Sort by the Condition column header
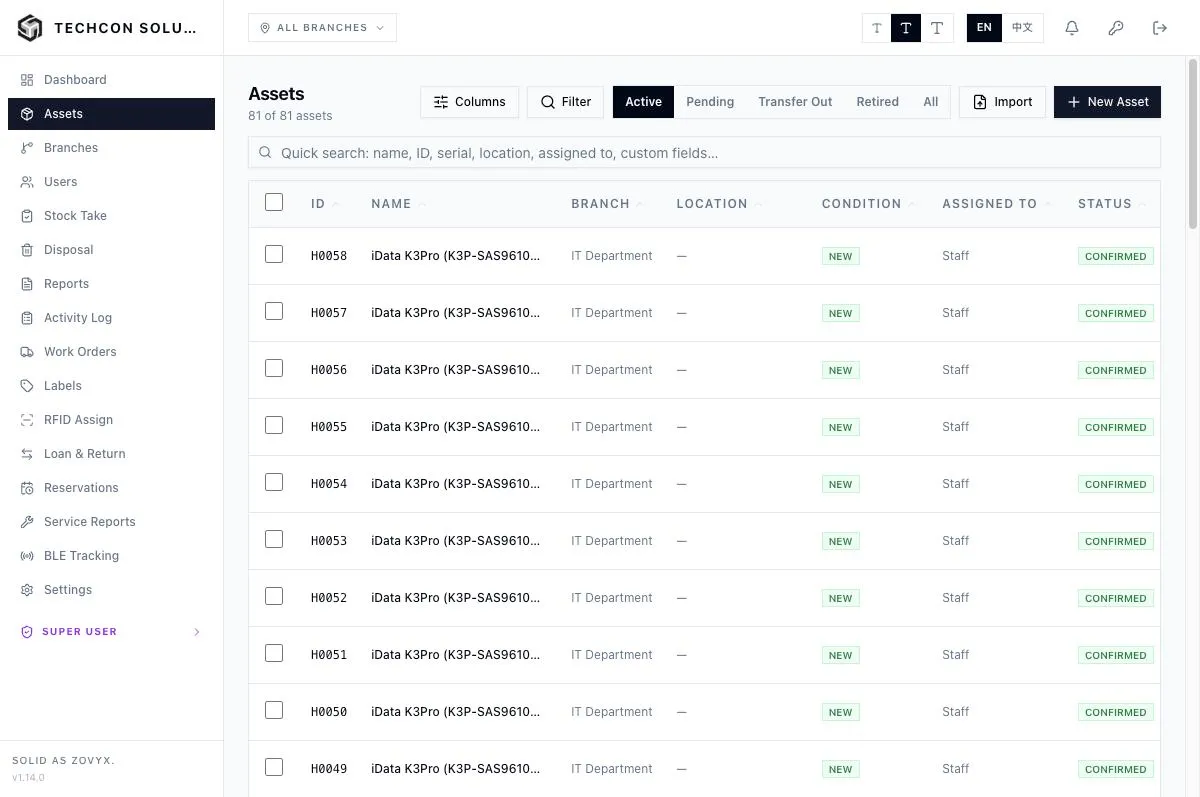The image size is (1200, 797). (868, 204)
